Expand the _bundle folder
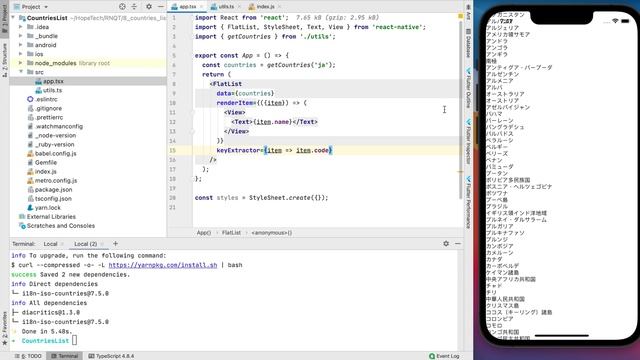Viewport: 640px width, 360px height. (20, 36)
